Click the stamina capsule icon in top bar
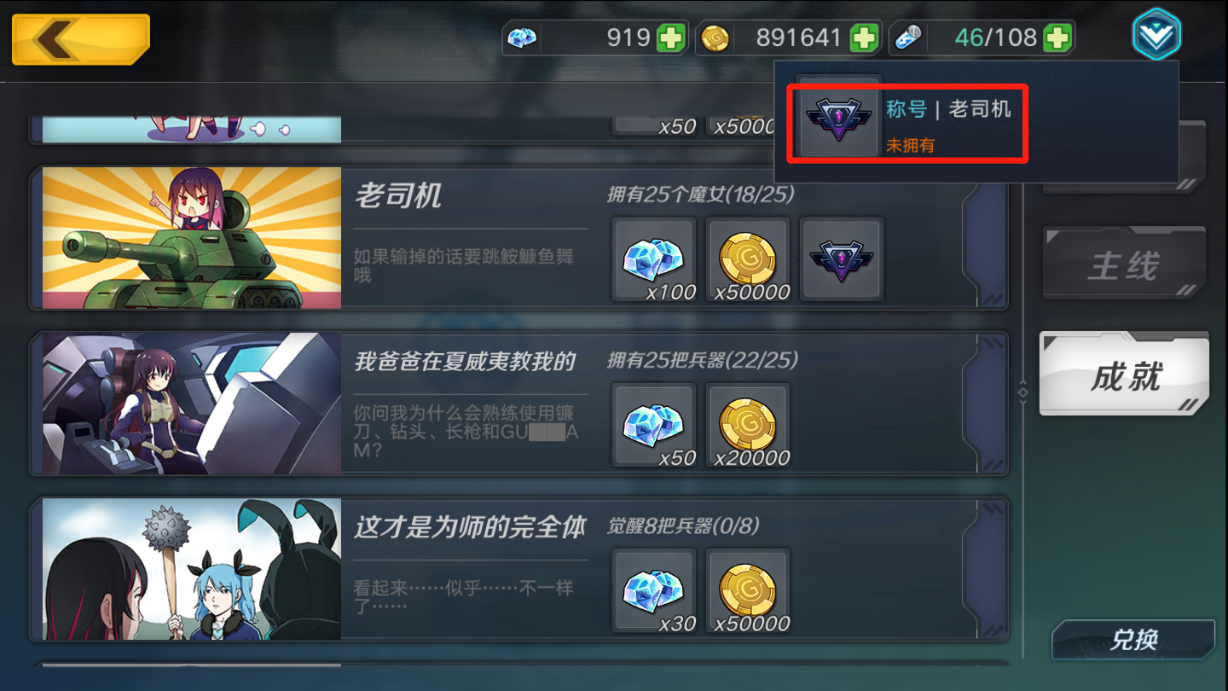Image resolution: width=1228 pixels, height=691 pixels. pos(907,39)
